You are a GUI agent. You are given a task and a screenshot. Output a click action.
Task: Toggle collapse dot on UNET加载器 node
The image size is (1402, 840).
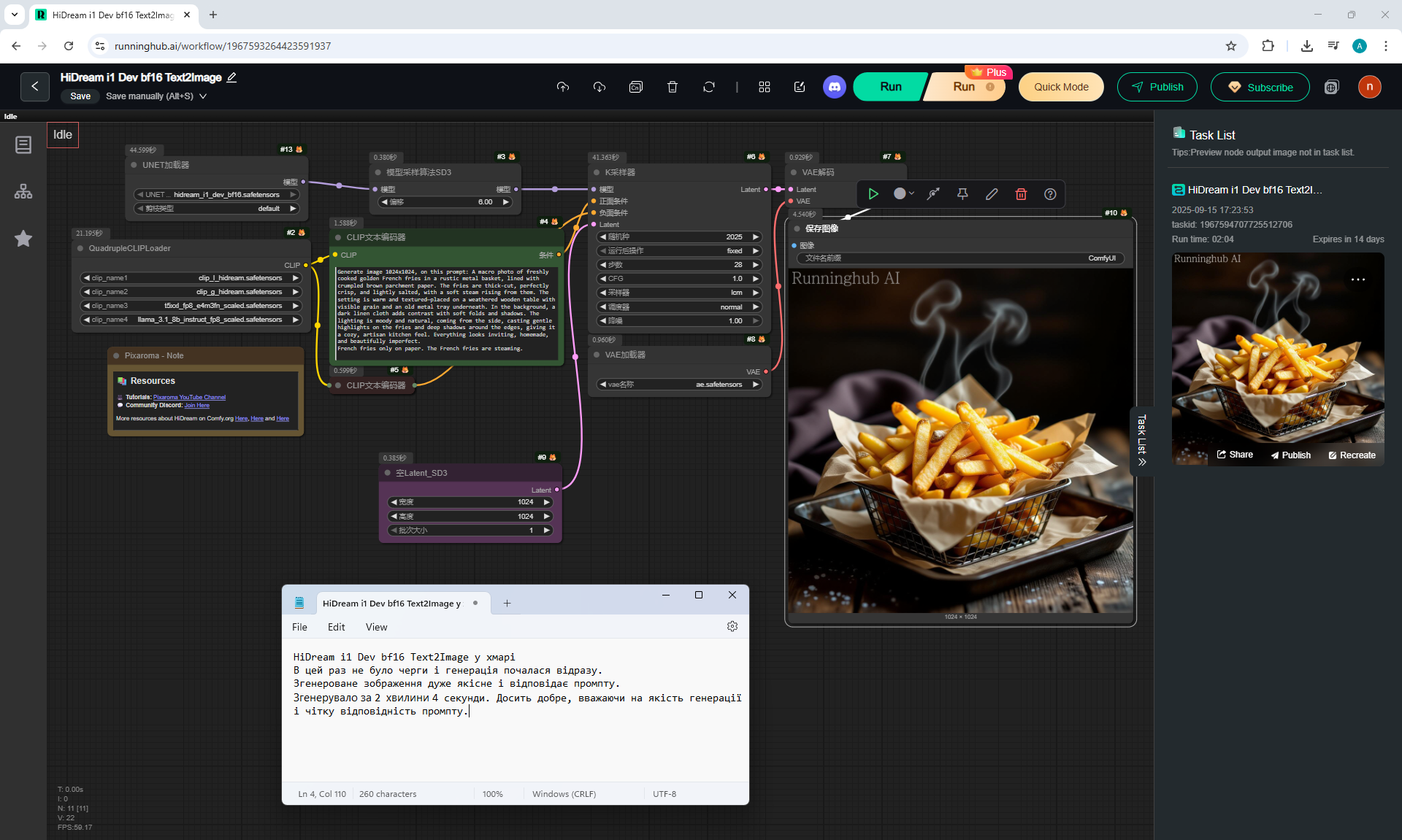(134, 165)
